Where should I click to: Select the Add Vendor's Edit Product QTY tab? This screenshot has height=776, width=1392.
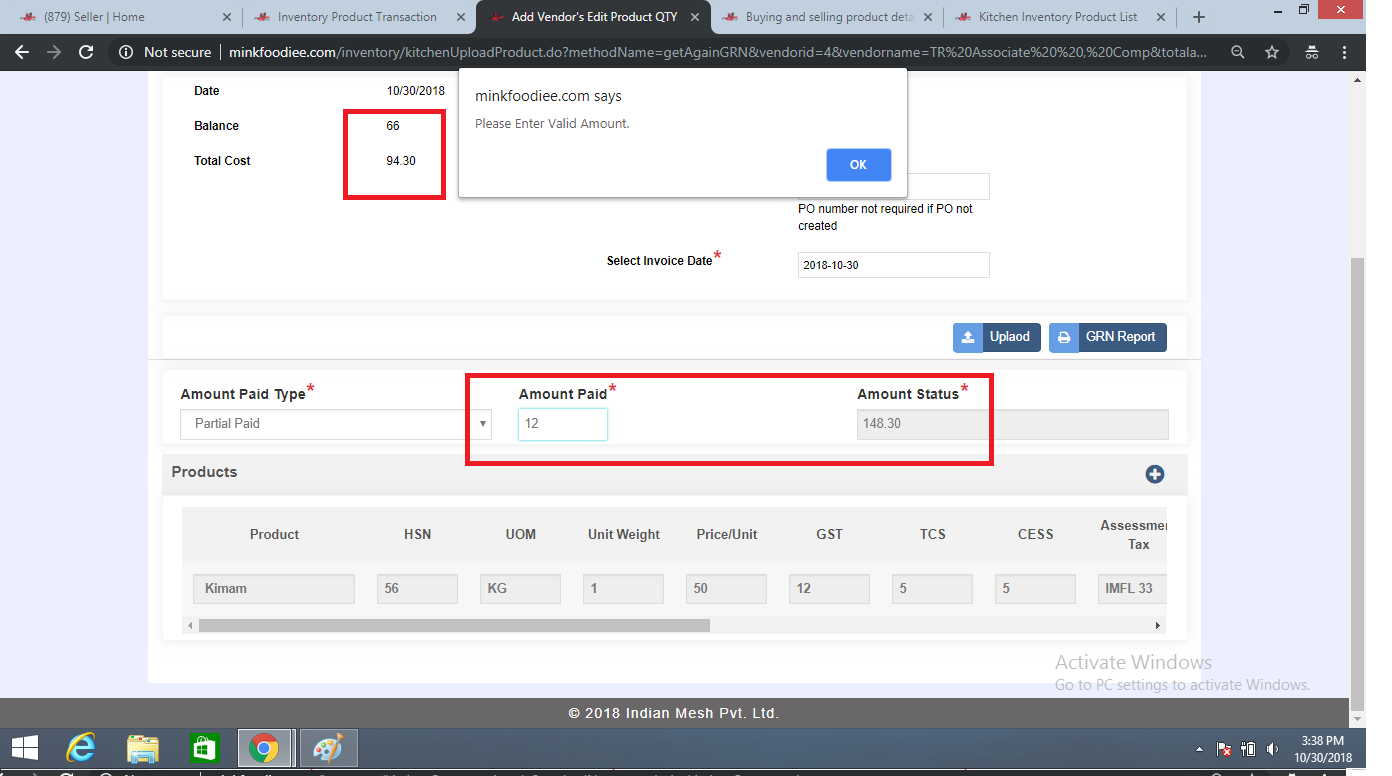tap(595, 17)
